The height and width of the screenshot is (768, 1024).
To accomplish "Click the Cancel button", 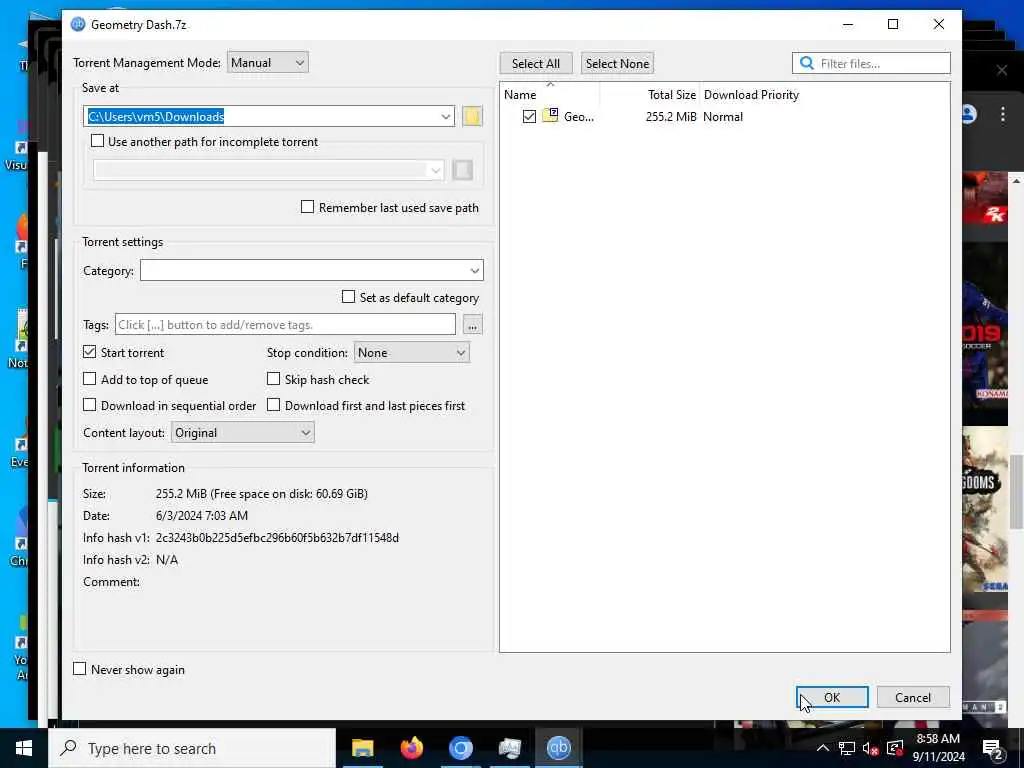I will tap(913, 697).
